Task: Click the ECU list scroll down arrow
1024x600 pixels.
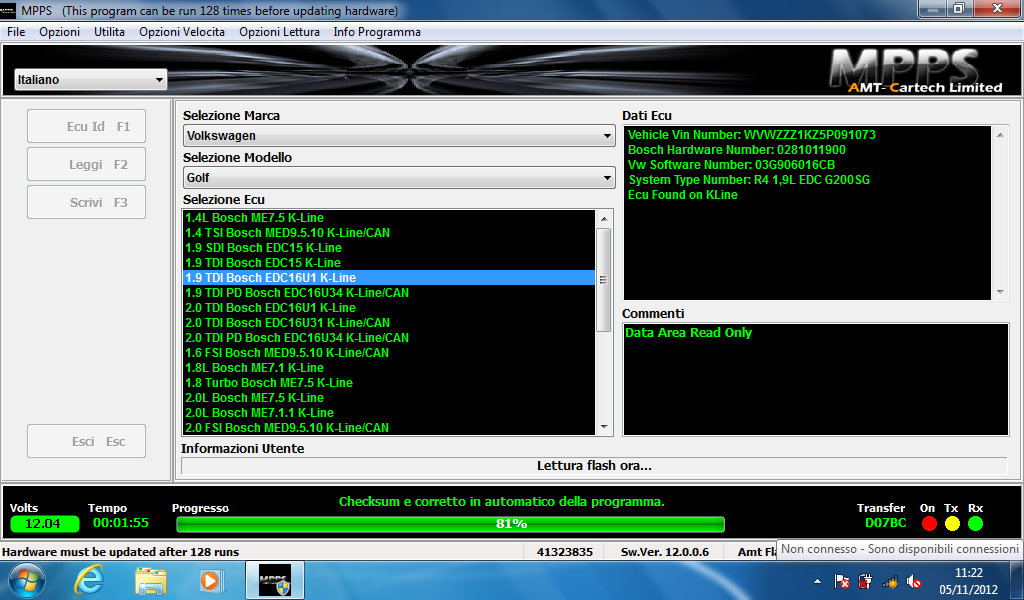Action: pyautogui.click(x=603, y=427)
